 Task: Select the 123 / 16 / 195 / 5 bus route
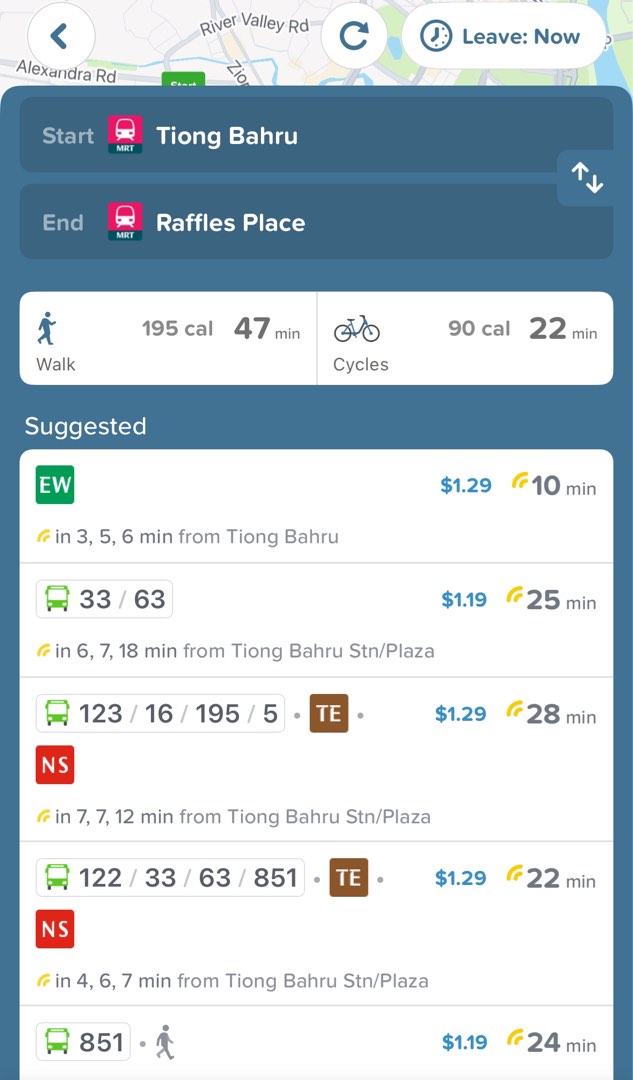(316, 759)
